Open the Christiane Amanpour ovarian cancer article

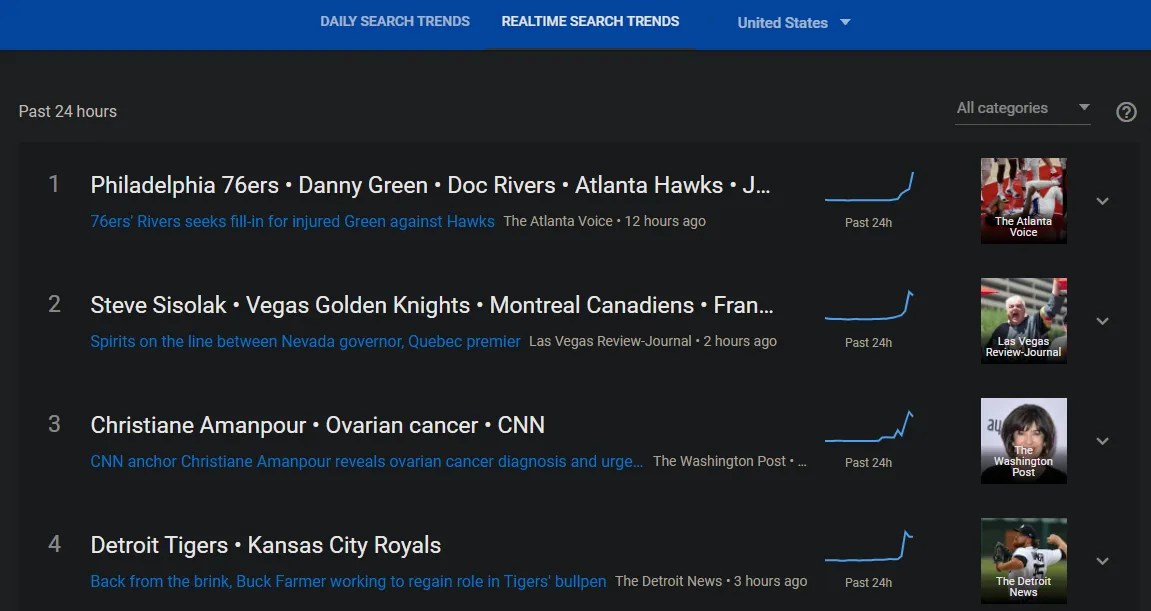coord(366,461)
